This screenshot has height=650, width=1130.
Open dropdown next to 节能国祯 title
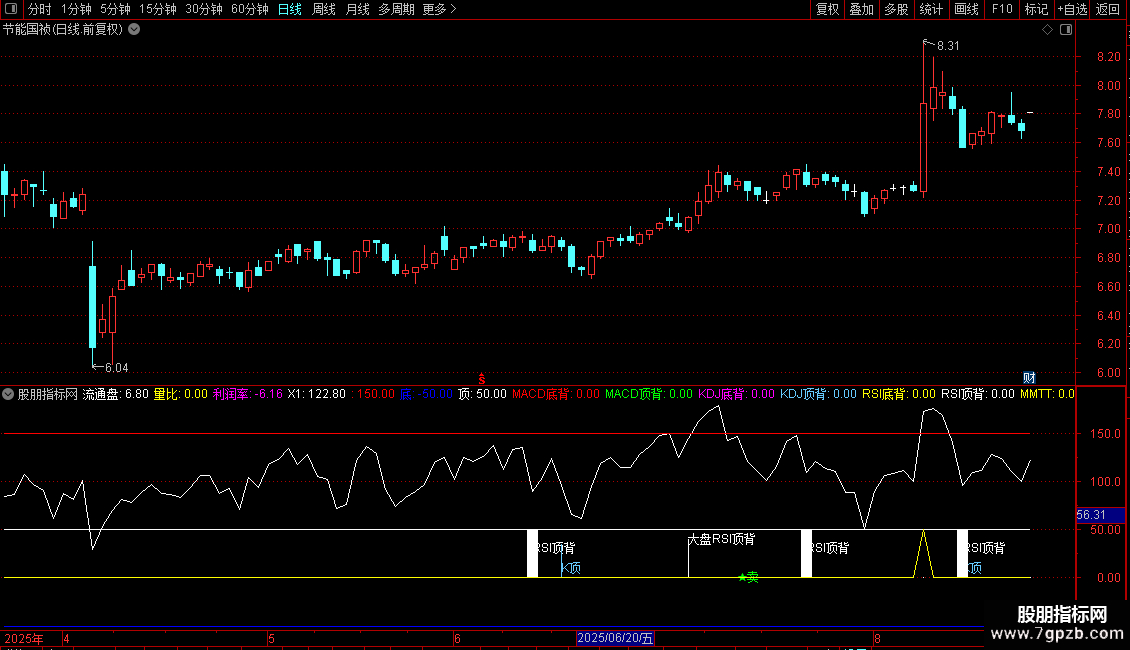[x=134, y=30]
